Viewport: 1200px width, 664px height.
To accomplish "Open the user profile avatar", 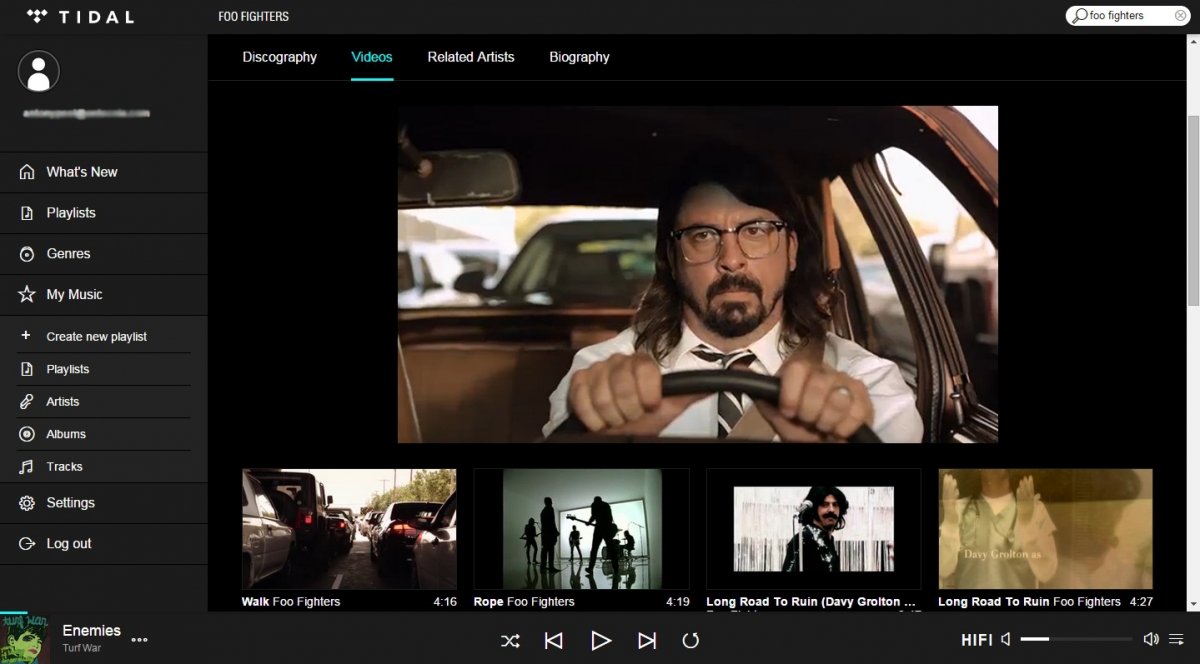I will pyautogui.click(x=39, y=71).
